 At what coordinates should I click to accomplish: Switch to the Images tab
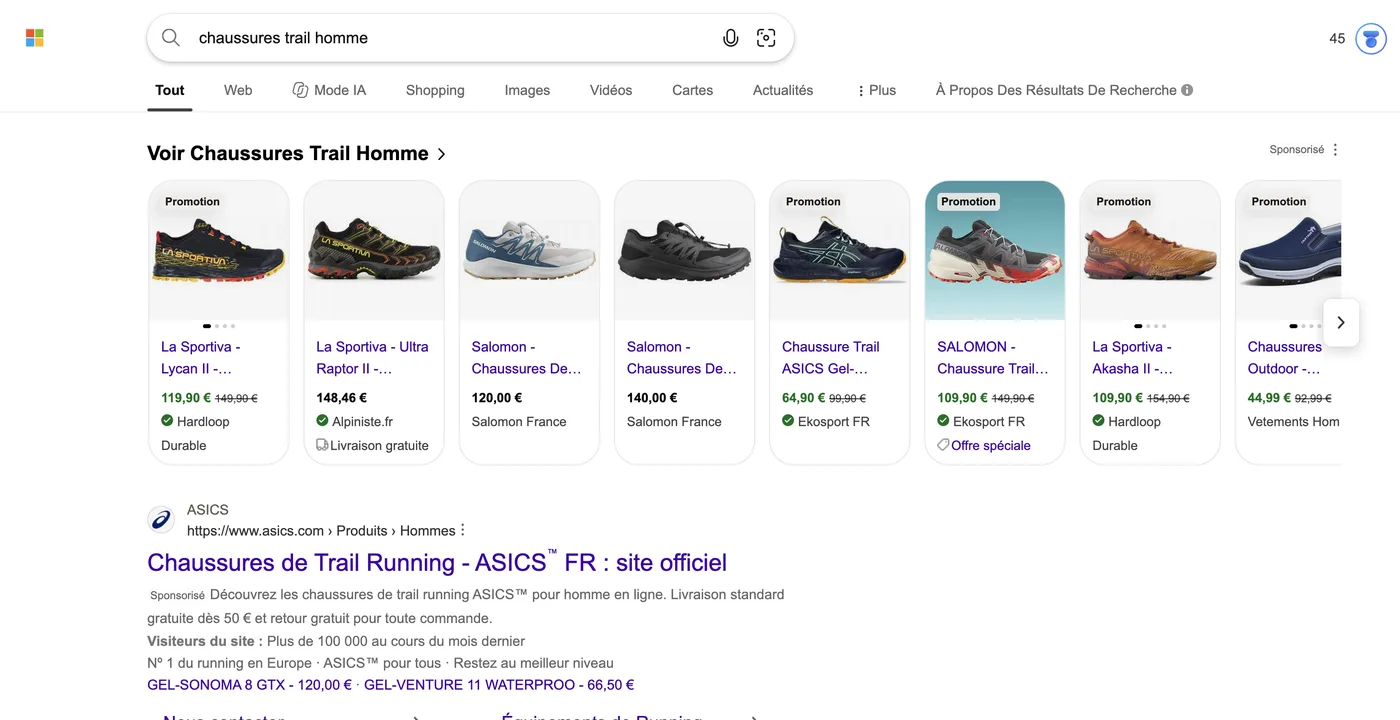pos(527,90)
